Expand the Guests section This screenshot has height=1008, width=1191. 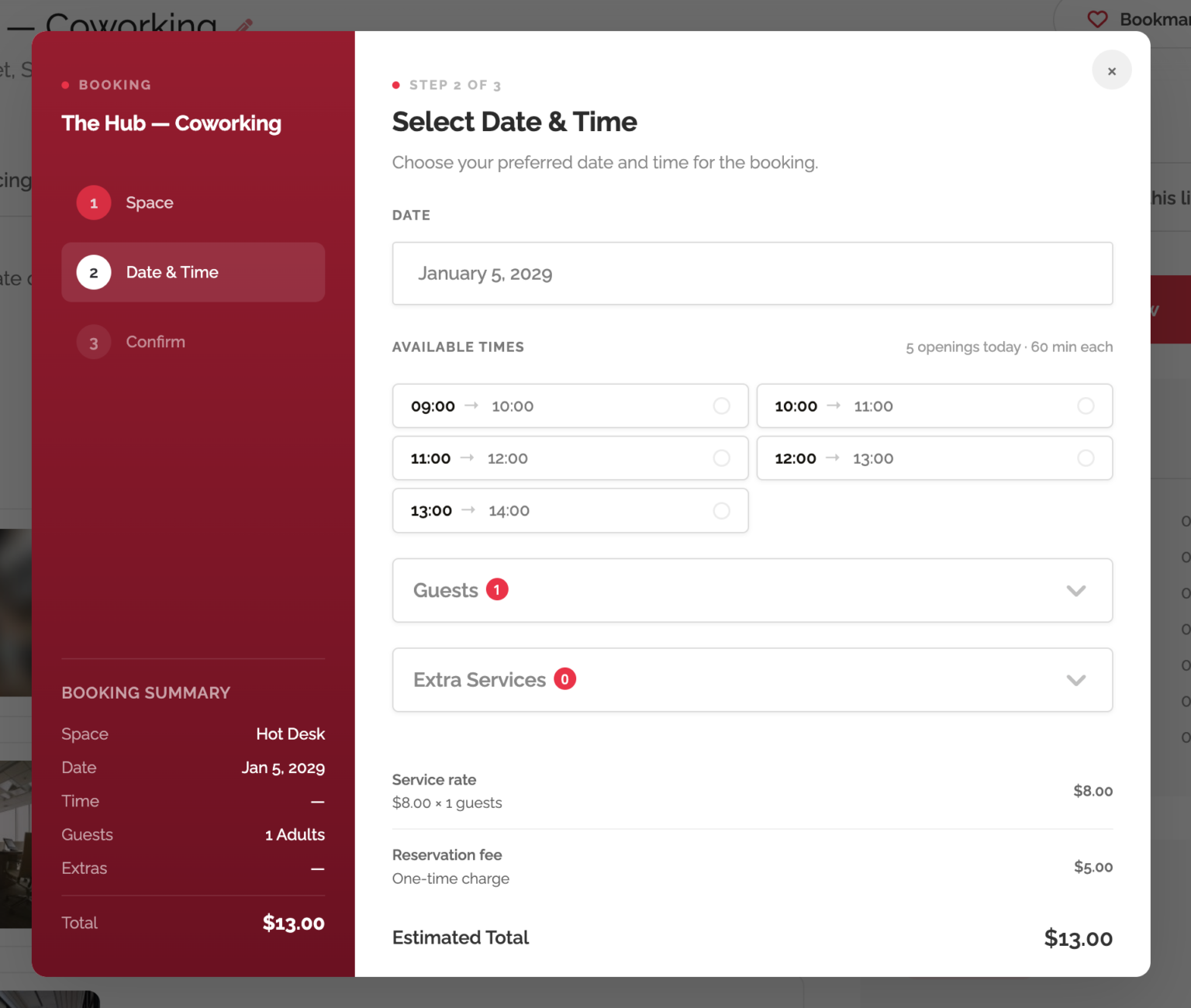pos(752,590)
